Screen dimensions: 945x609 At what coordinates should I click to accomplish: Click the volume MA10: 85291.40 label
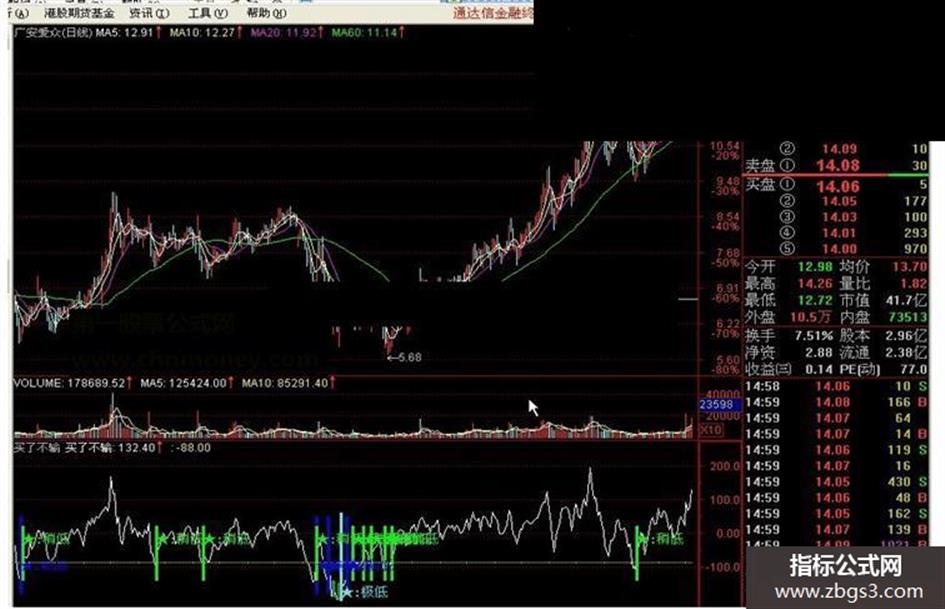pyautogui.click(x=284, y=383)
